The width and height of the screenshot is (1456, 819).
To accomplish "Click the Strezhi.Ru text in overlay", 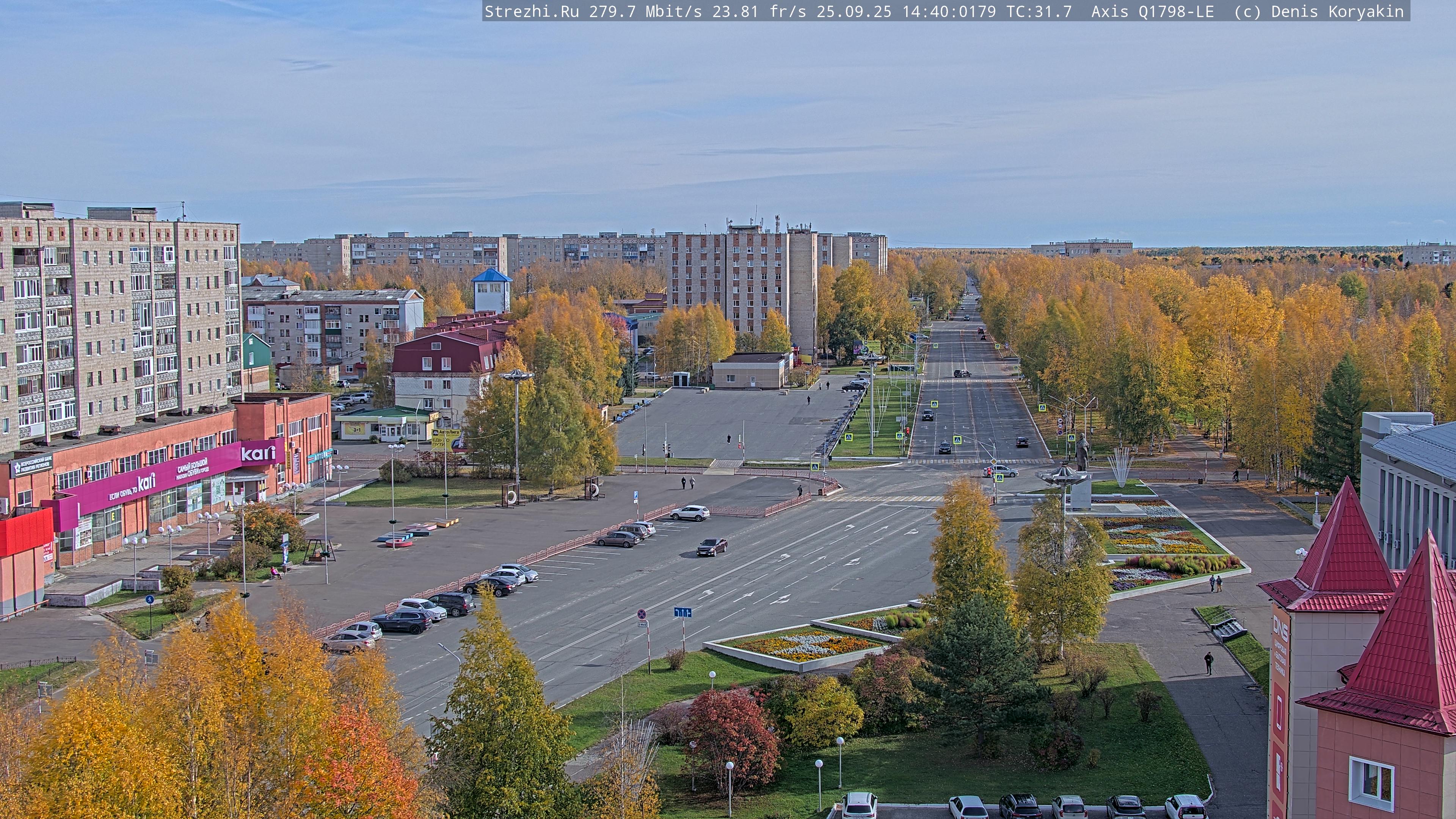I will click(x=531, y=12).
